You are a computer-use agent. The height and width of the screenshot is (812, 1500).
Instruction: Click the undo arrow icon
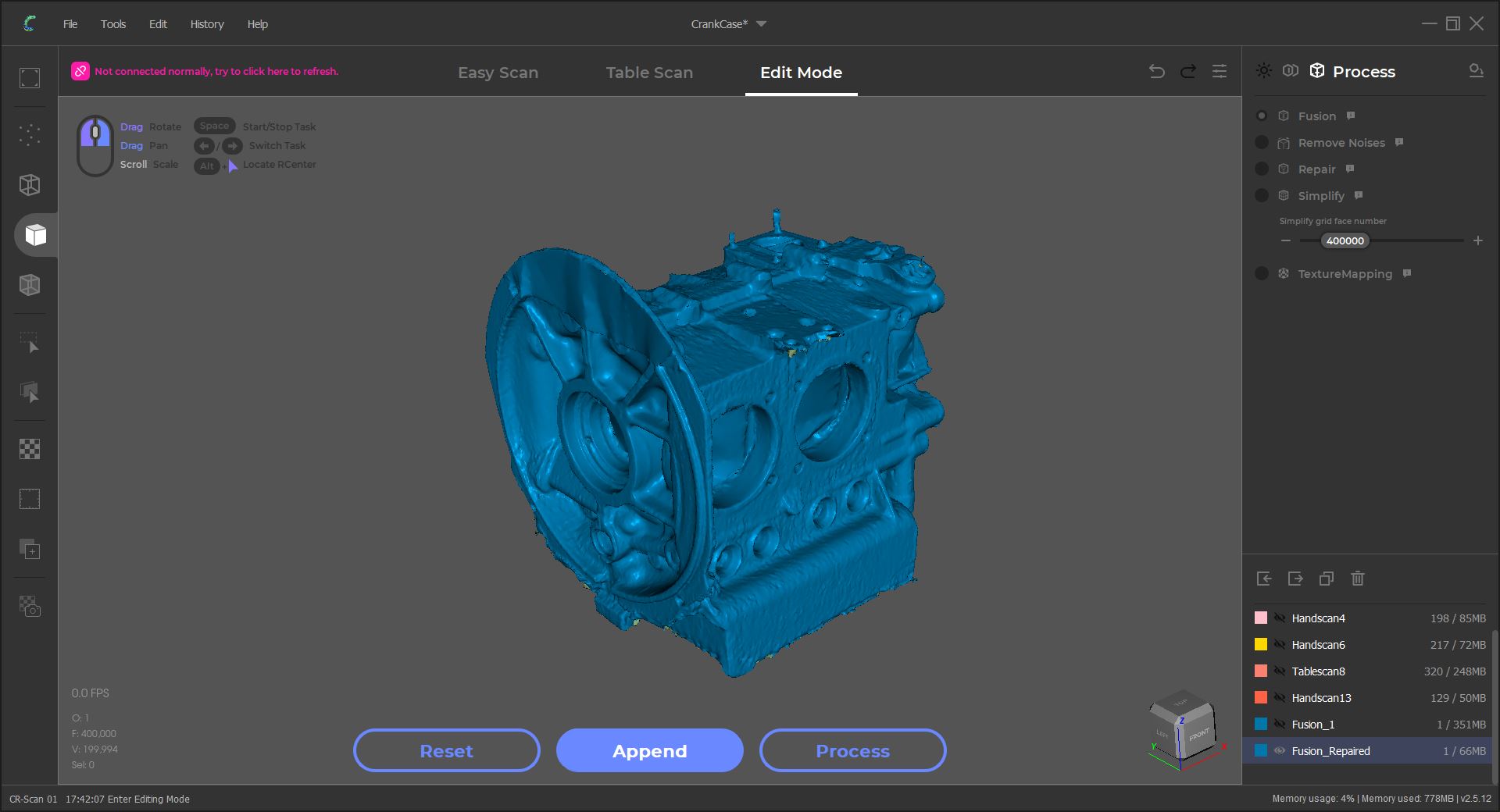(1157, 72)
